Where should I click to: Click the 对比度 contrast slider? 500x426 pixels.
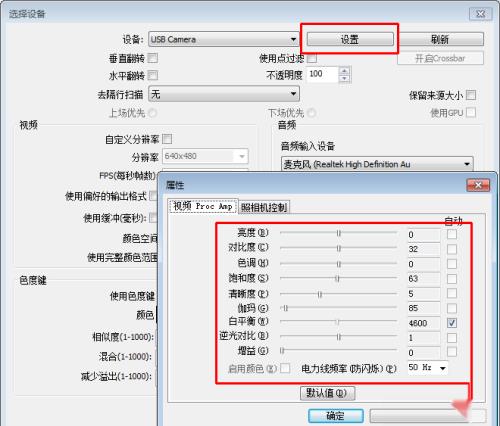[338, 248]
